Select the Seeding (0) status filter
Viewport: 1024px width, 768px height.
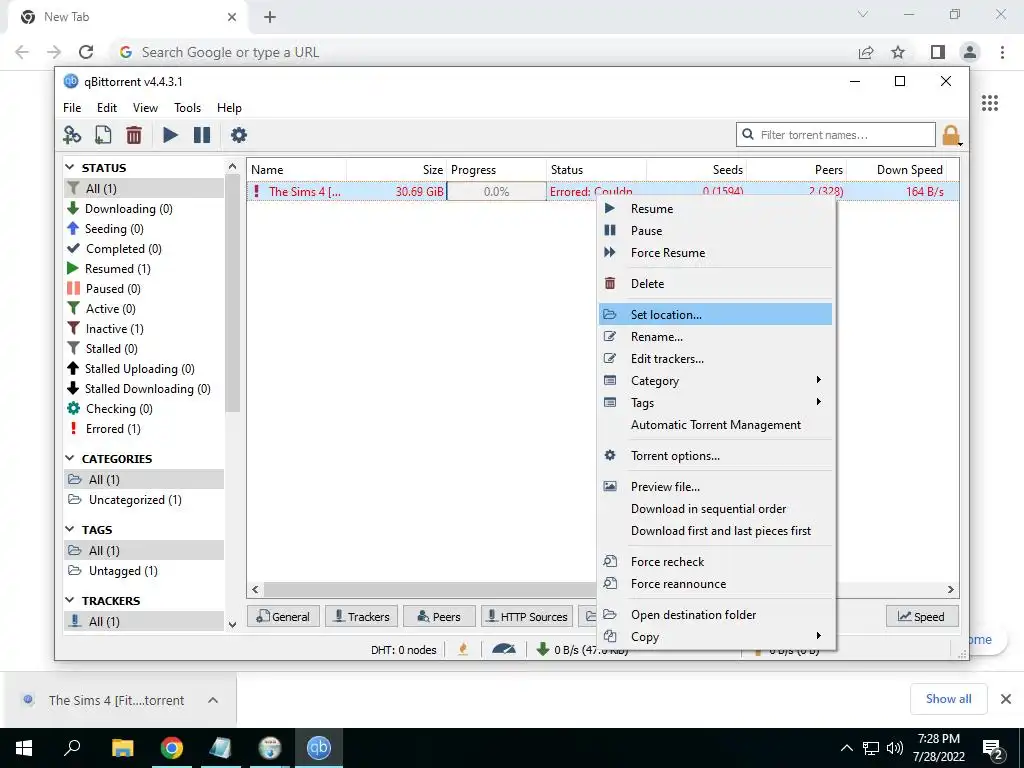(114, 229)
